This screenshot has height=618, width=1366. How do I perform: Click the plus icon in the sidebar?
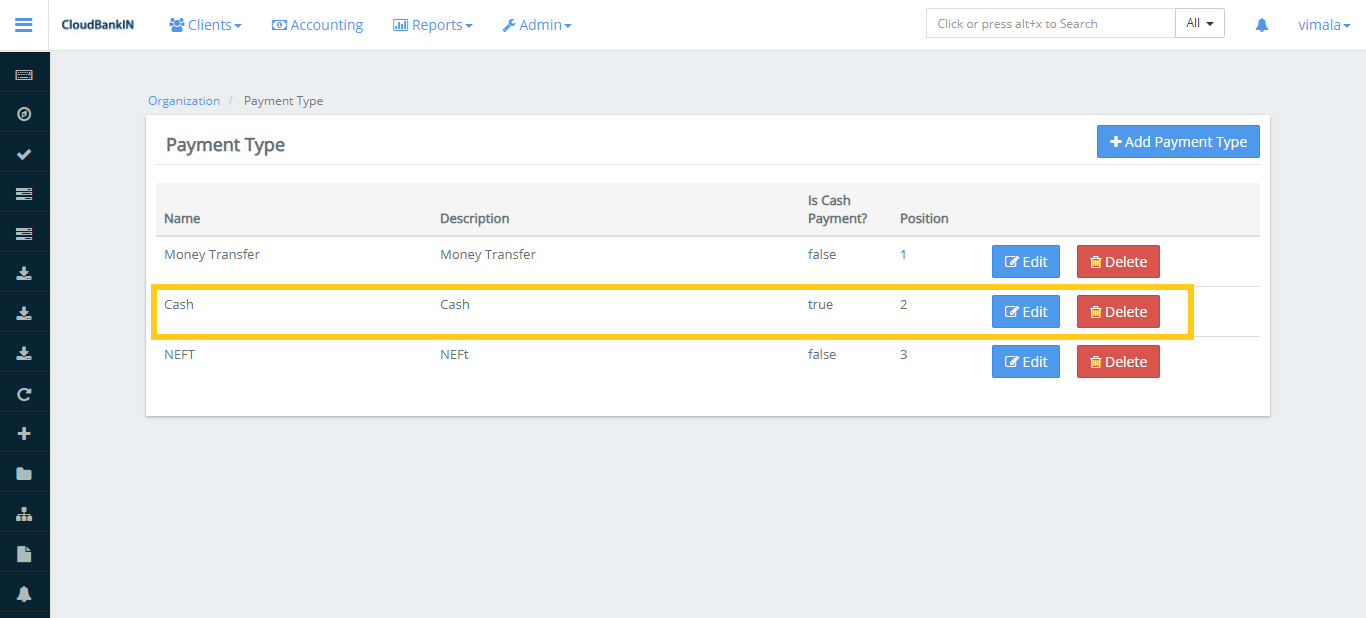pyautogui.click(x=24, y=434)
